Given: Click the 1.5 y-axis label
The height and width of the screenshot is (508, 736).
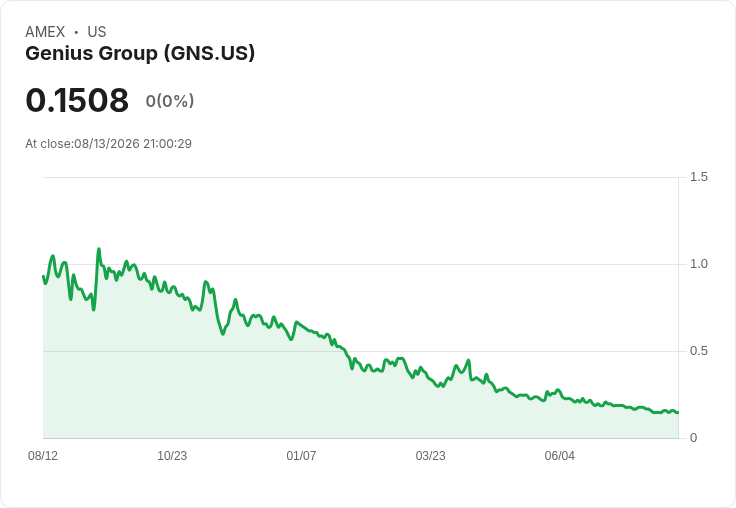Looking at the screenshot, I should (698, 177).
